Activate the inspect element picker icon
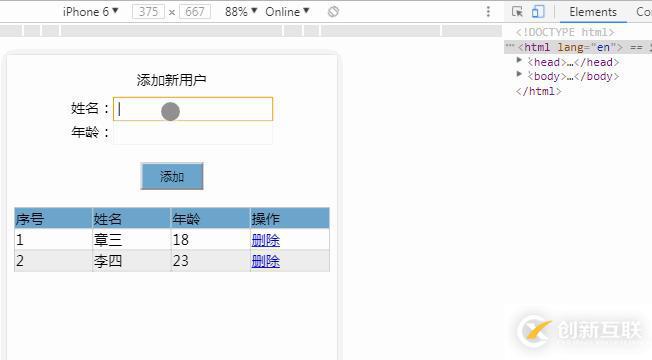 (x=517, y=12)
